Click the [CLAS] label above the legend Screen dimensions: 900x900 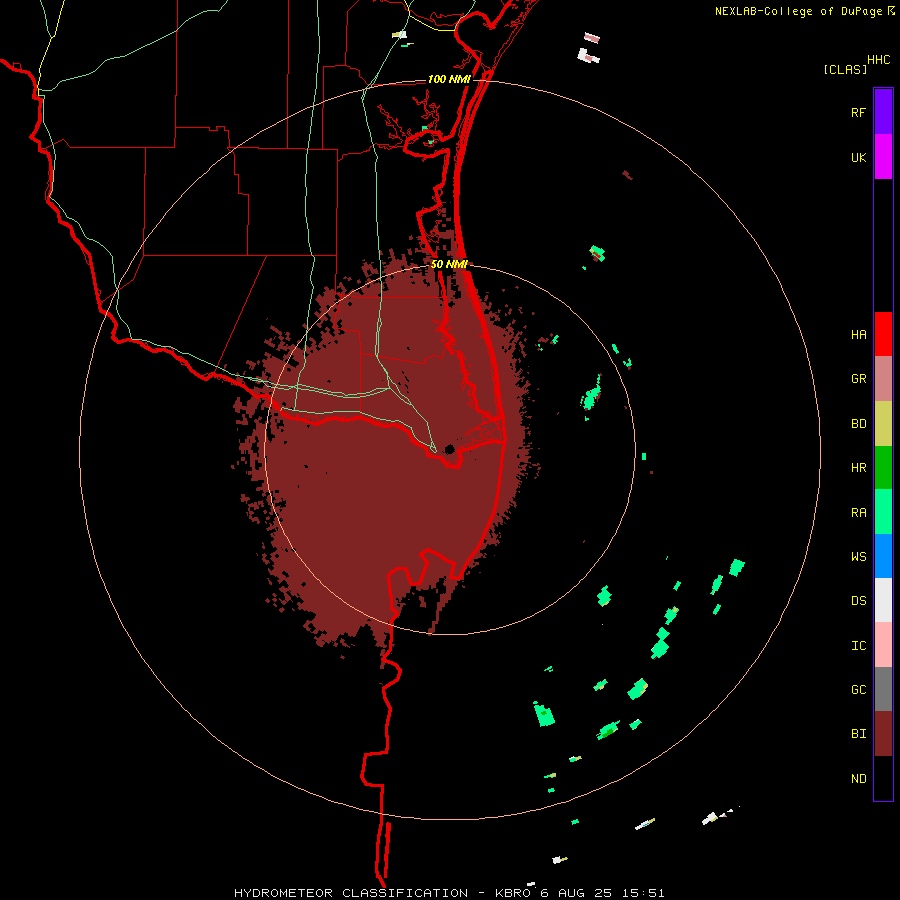[x=845, y=69]
